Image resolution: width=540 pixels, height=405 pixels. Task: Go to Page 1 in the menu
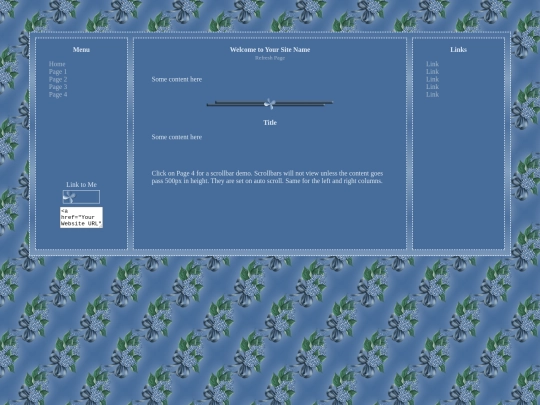pos(58,72)
